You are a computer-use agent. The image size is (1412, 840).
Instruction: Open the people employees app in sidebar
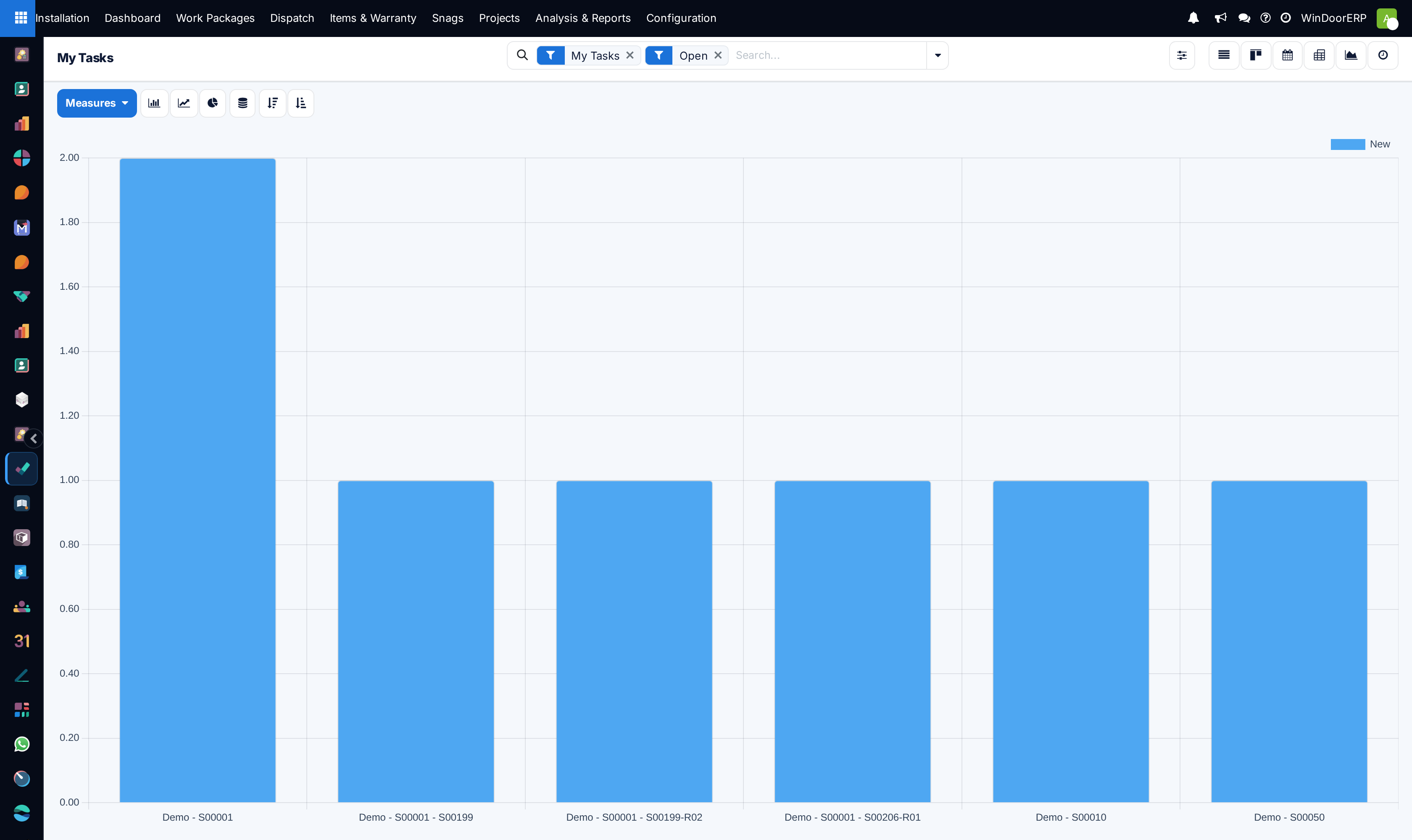tap(21, 607)
